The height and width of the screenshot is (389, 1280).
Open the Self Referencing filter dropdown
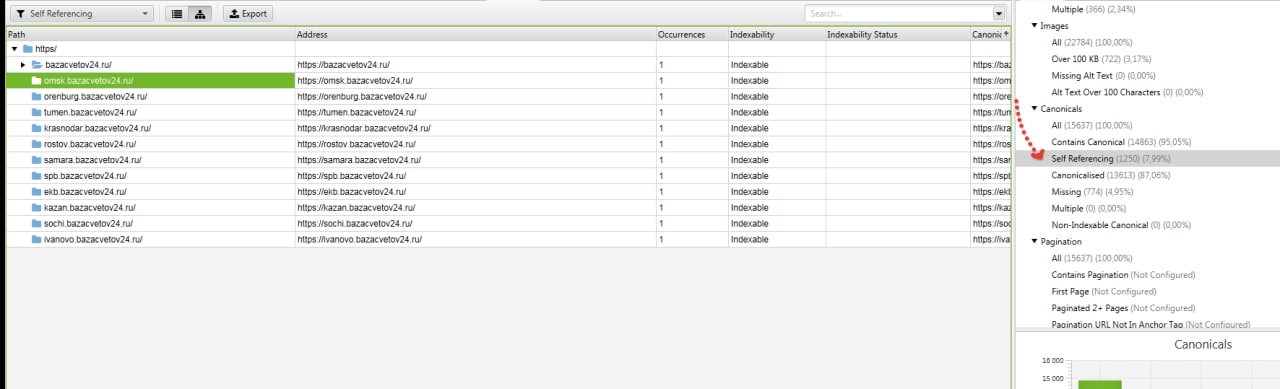[x=82, y=14]
